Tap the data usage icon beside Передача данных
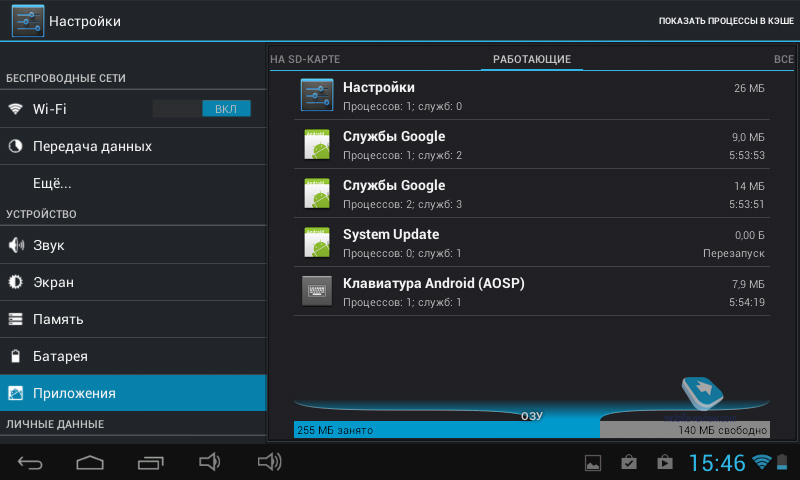 [x=16, y=146]
